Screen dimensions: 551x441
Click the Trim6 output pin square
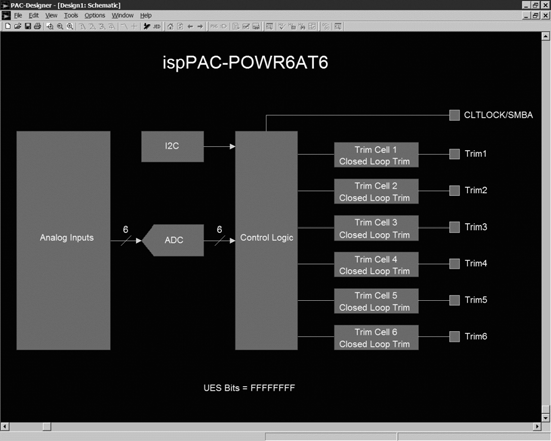[x=454, y=337]
